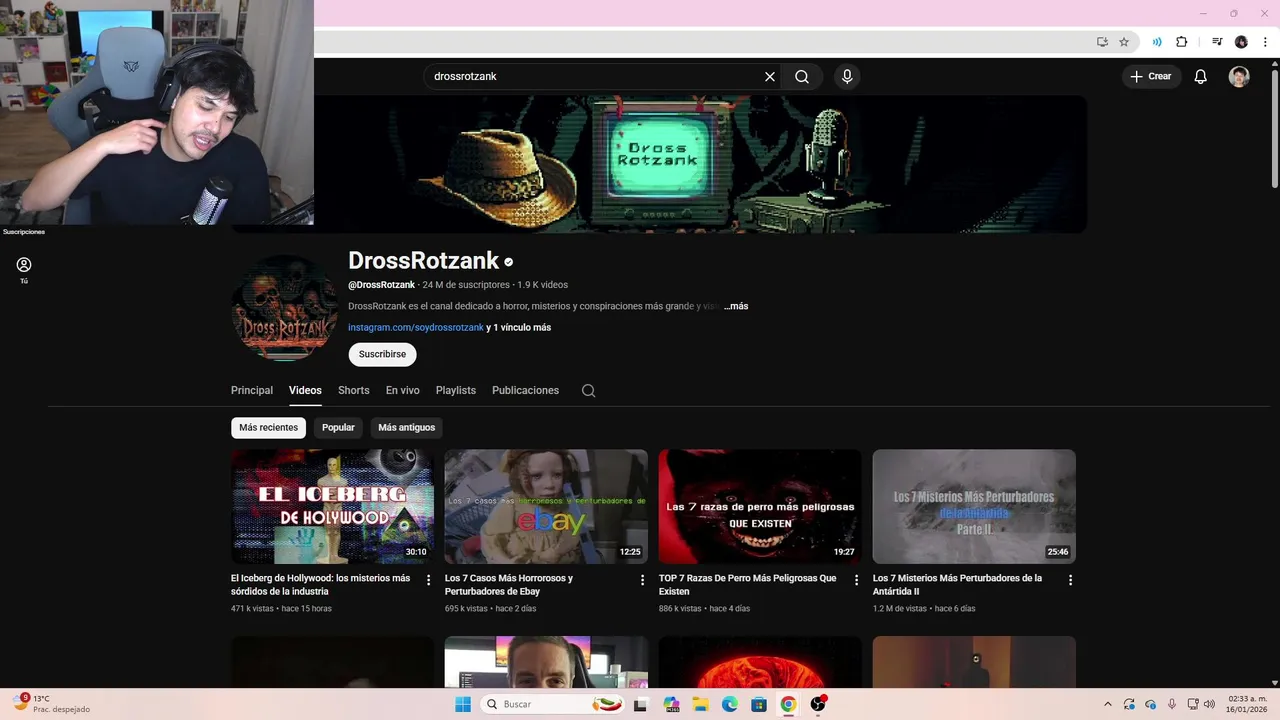Open options for El Iceberg de Hollywood video
The image size is (1280, 720).
point(429,580)
